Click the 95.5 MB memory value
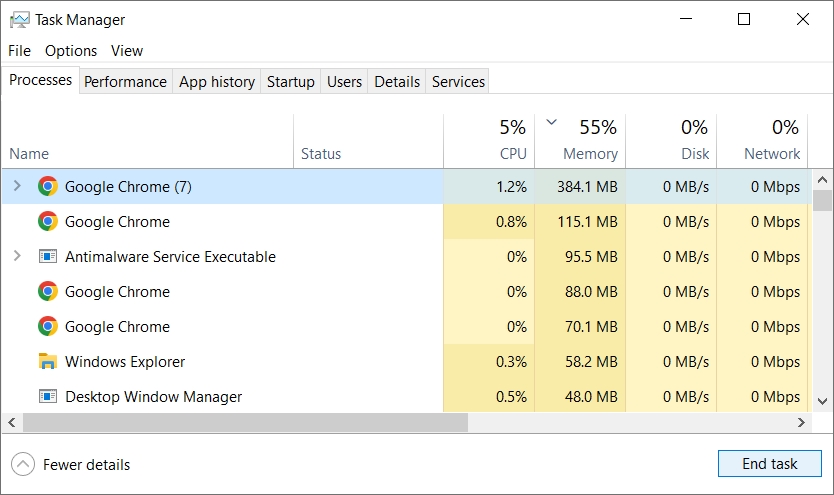The image size is (834, 495). pos(591,257)
